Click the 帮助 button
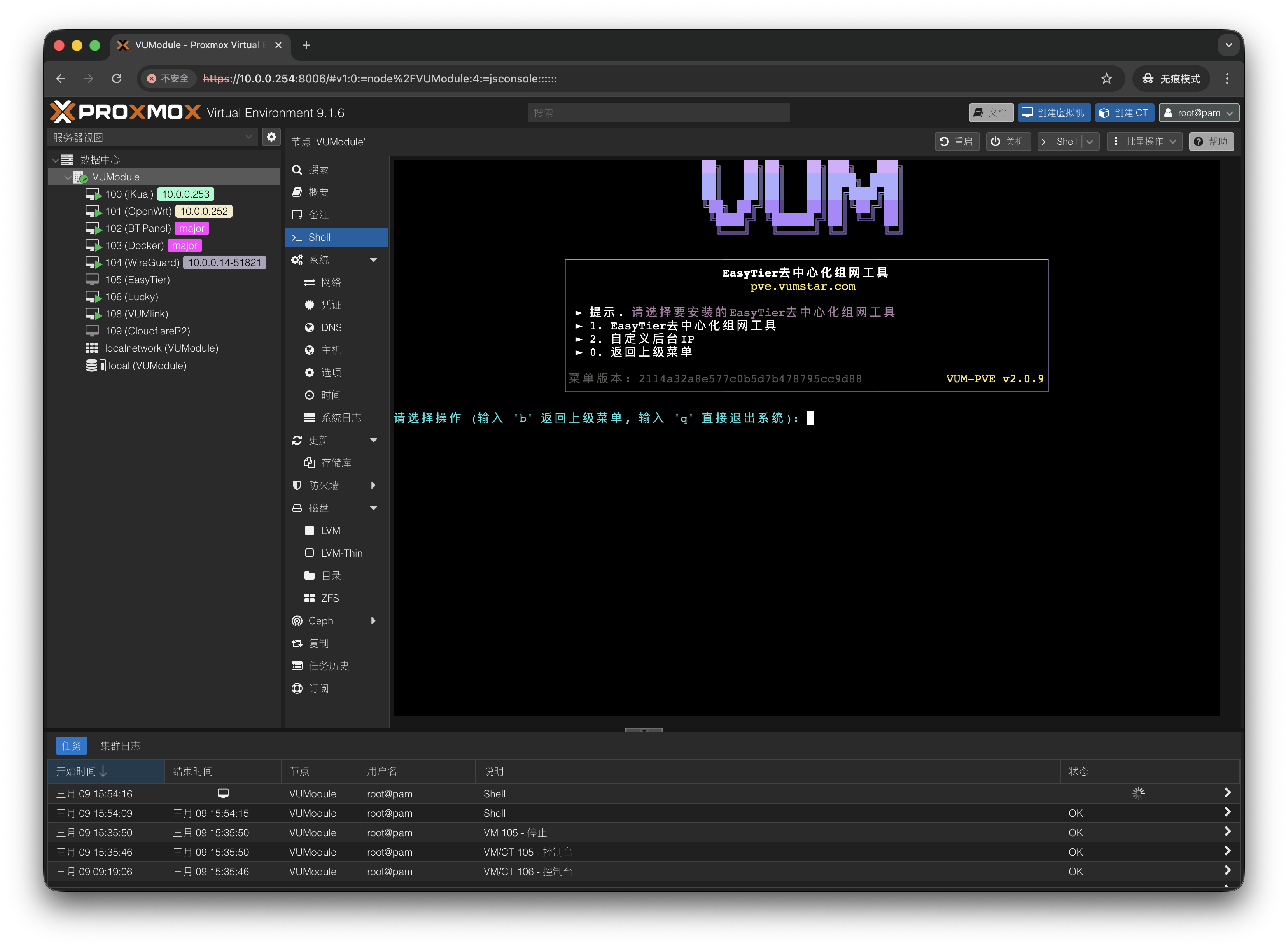The image size is (1288, 949). [x=1212, y=141]
